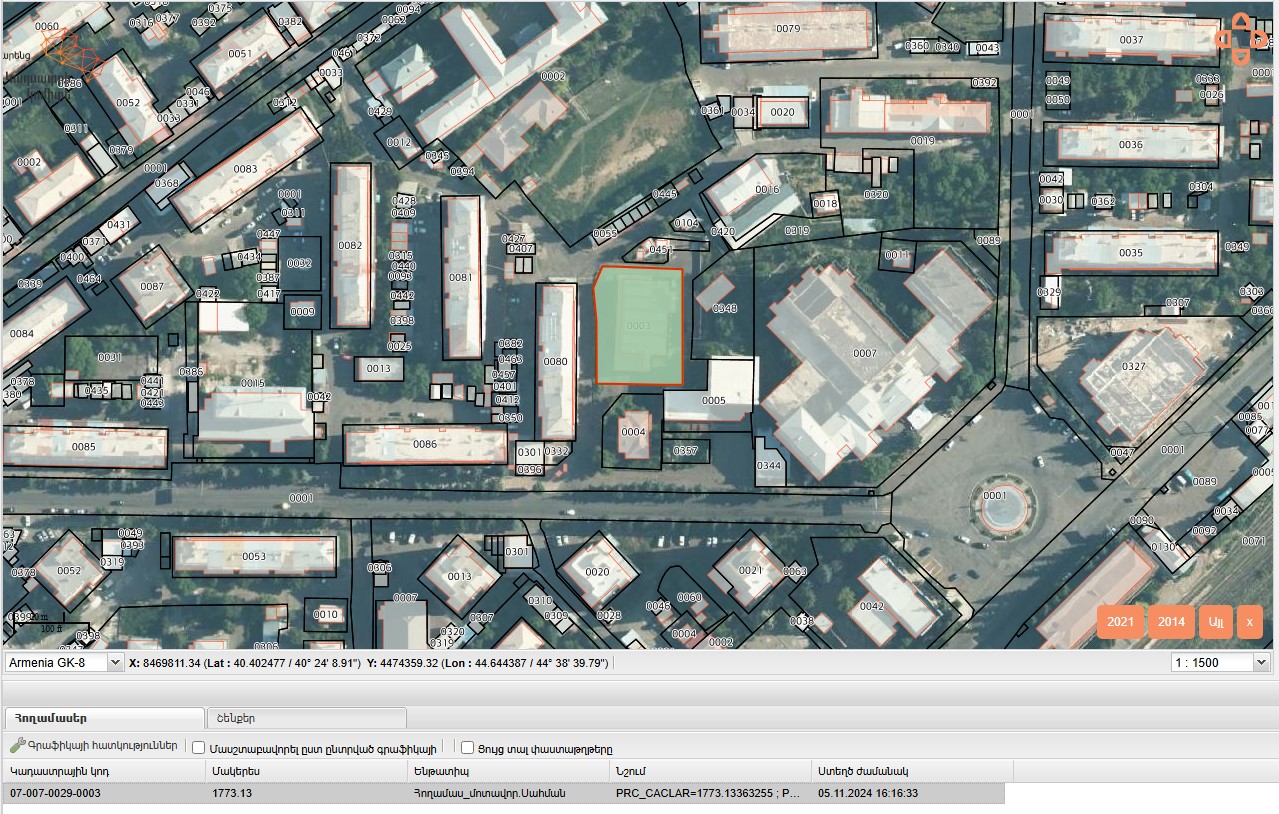Switch to 2021 imagery layer
The width and height of the screenshot is (1279, 814).
[1120, 621]
